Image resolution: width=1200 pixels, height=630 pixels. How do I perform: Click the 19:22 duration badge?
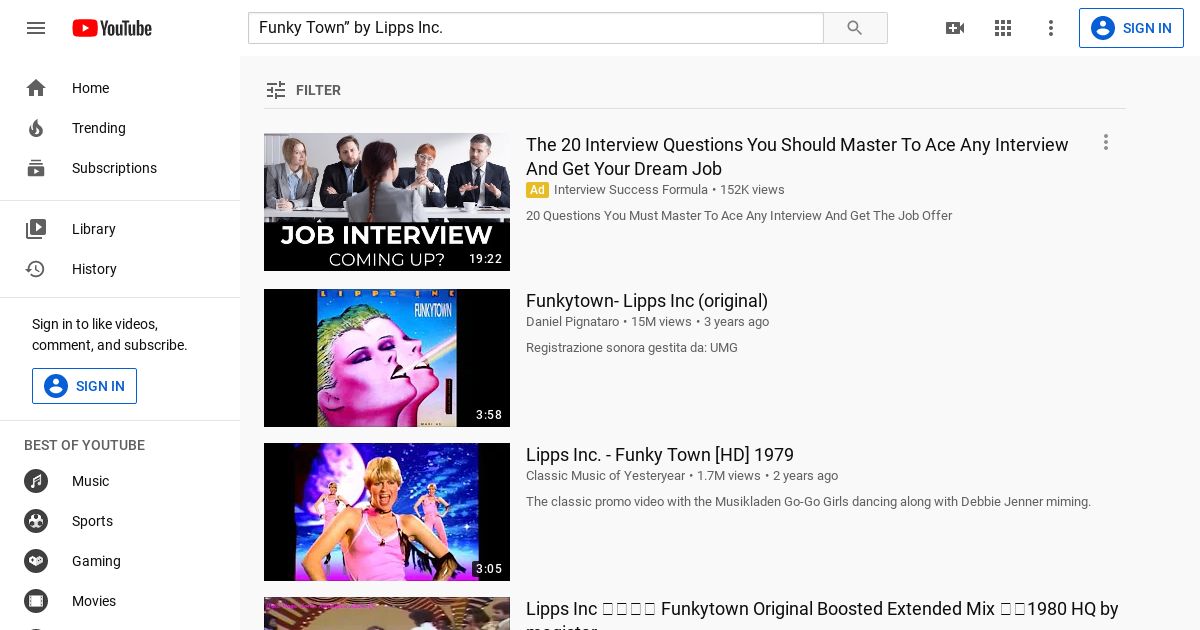tap(486, 259)
